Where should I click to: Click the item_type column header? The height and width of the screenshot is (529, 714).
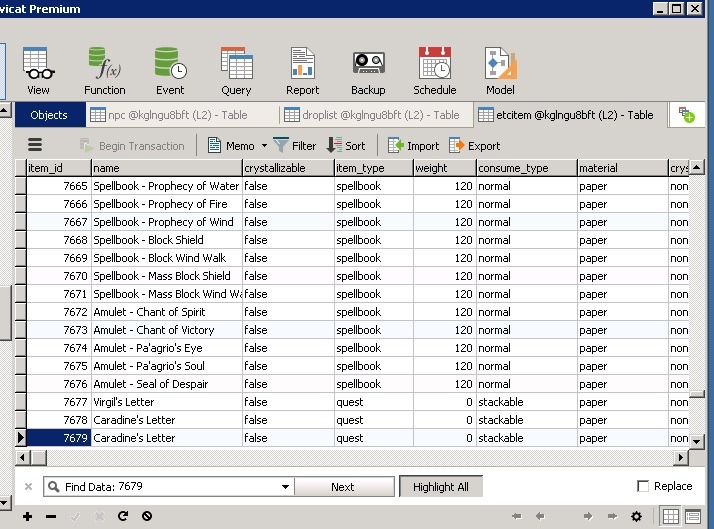pos(374,168)
